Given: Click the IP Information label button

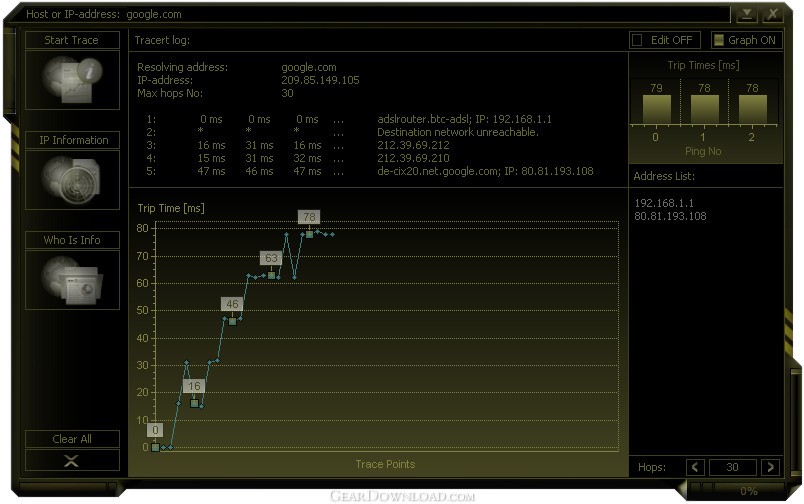Looking at the screenshot, I should [72, 140].
